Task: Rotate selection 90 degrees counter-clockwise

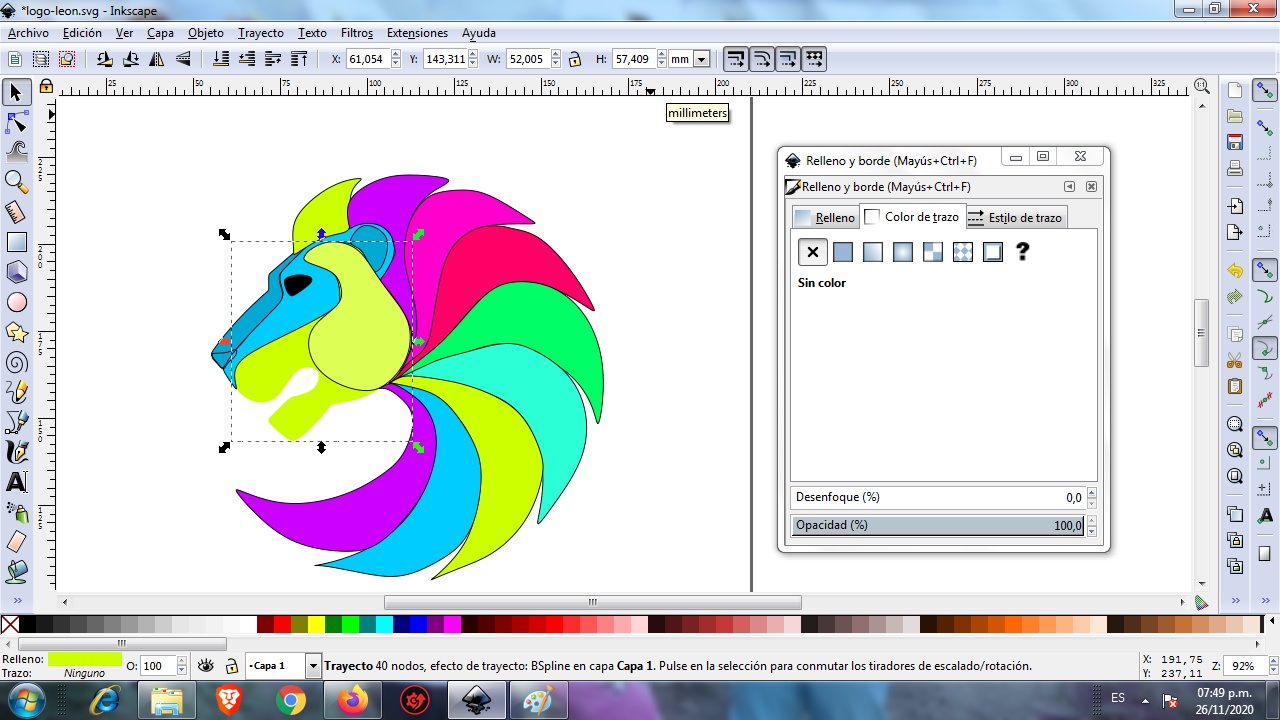Action: [104, 59]
